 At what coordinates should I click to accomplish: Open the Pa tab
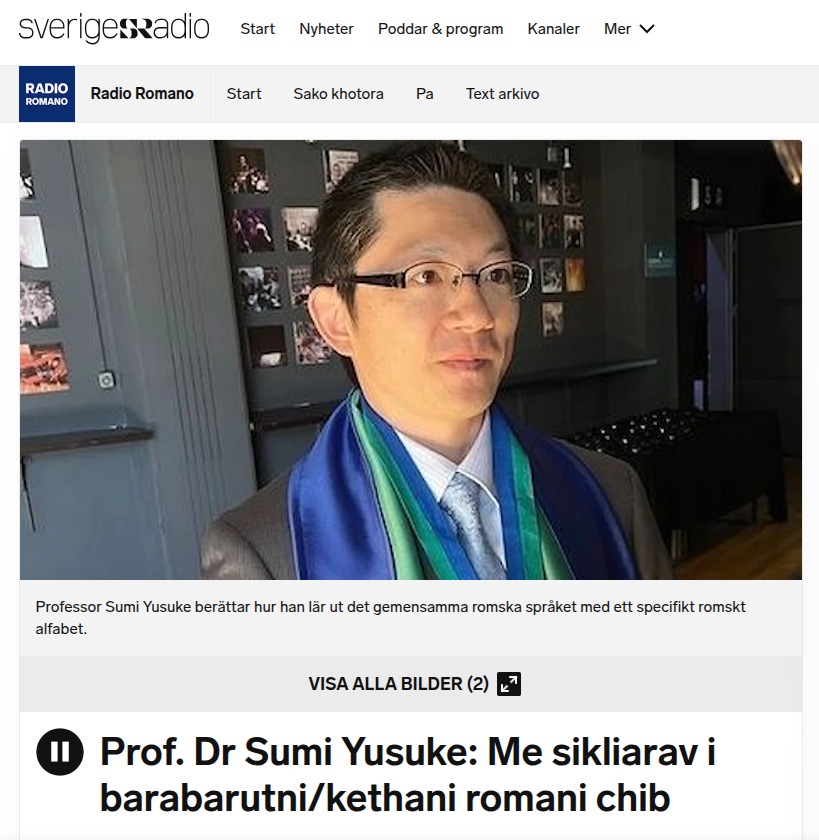pos(424,94)
